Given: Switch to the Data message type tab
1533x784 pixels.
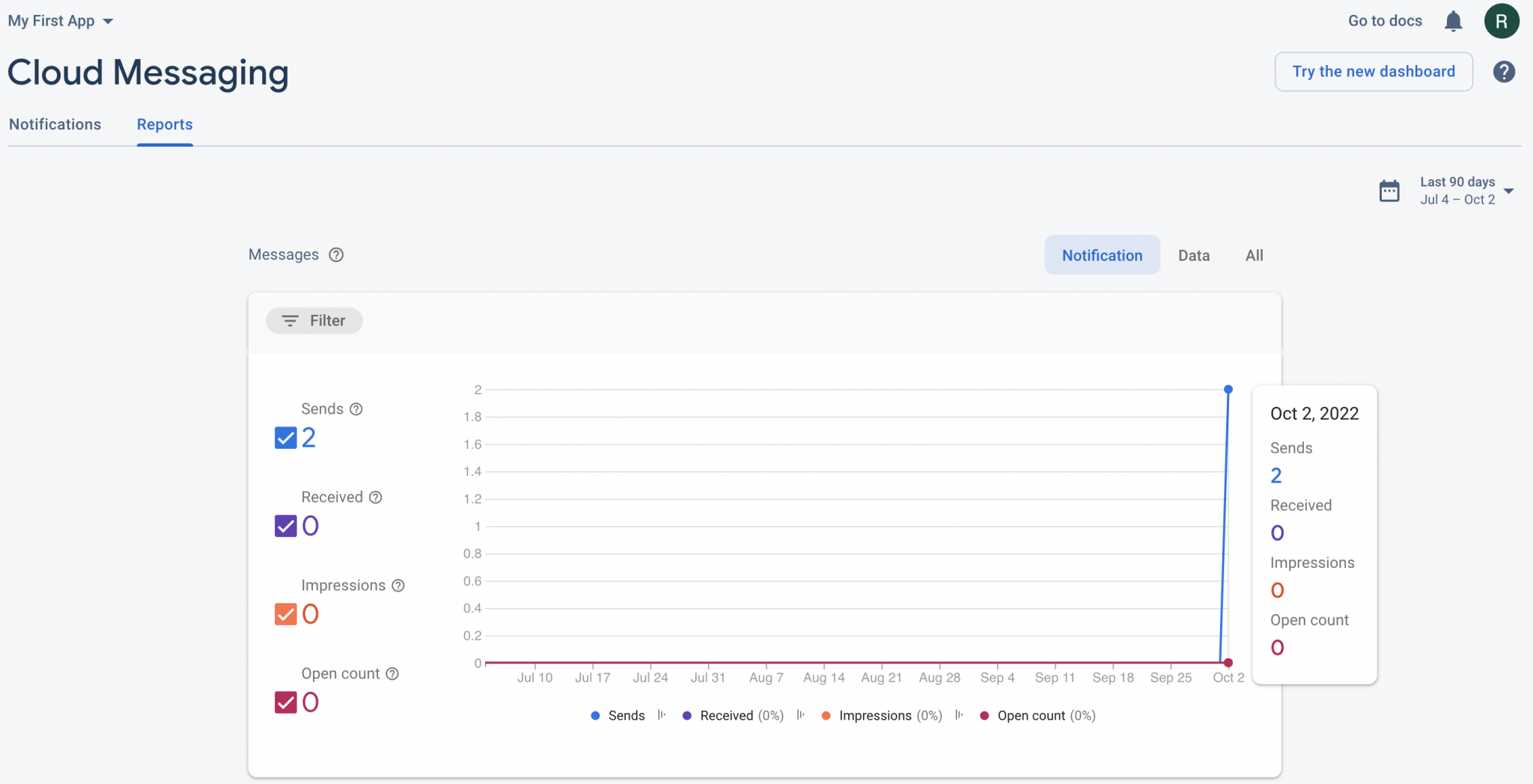Looking at the screenshot, I should (1194, 256).
